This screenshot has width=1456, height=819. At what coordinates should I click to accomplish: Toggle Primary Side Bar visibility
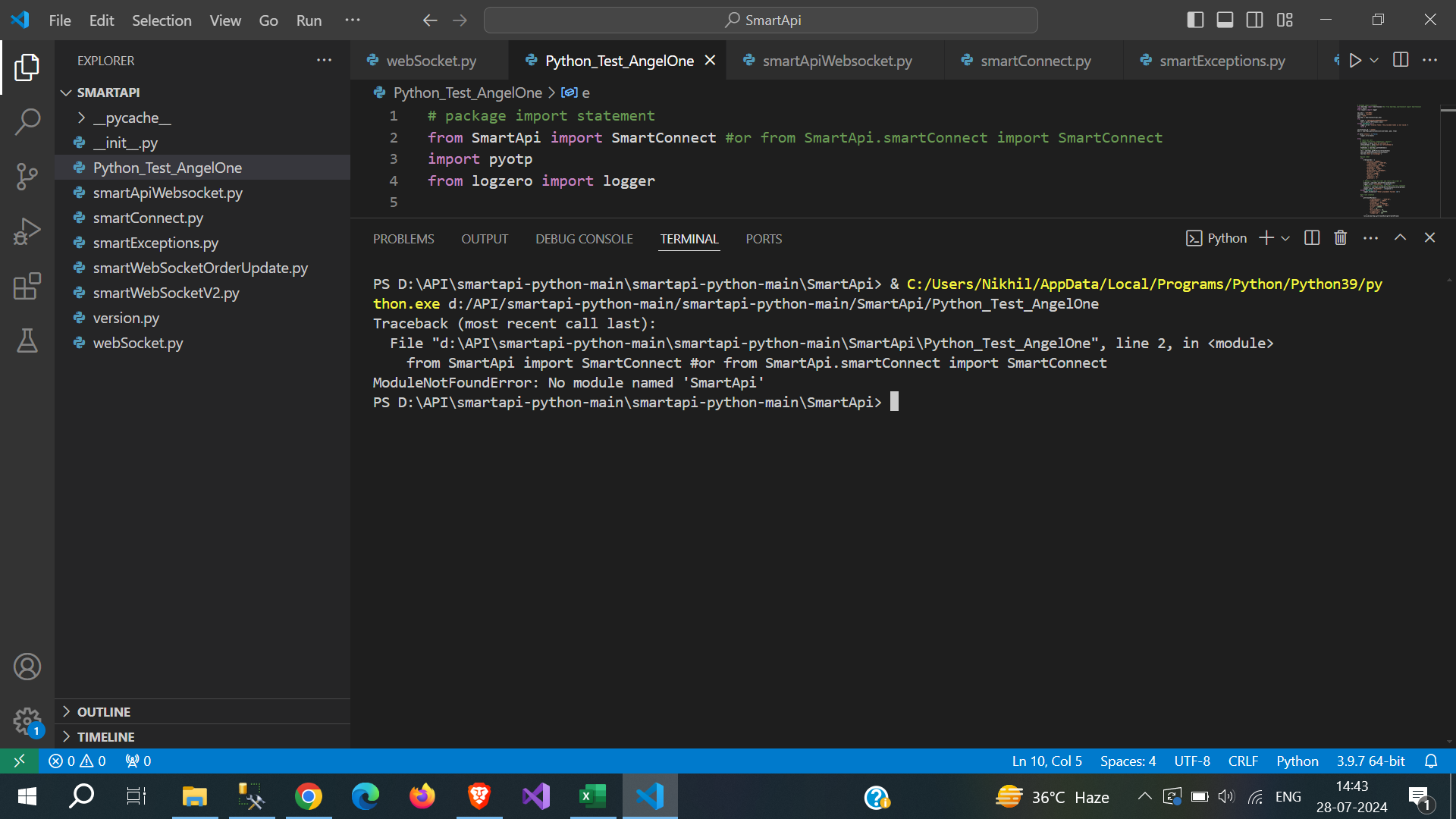coord(1195,20)
